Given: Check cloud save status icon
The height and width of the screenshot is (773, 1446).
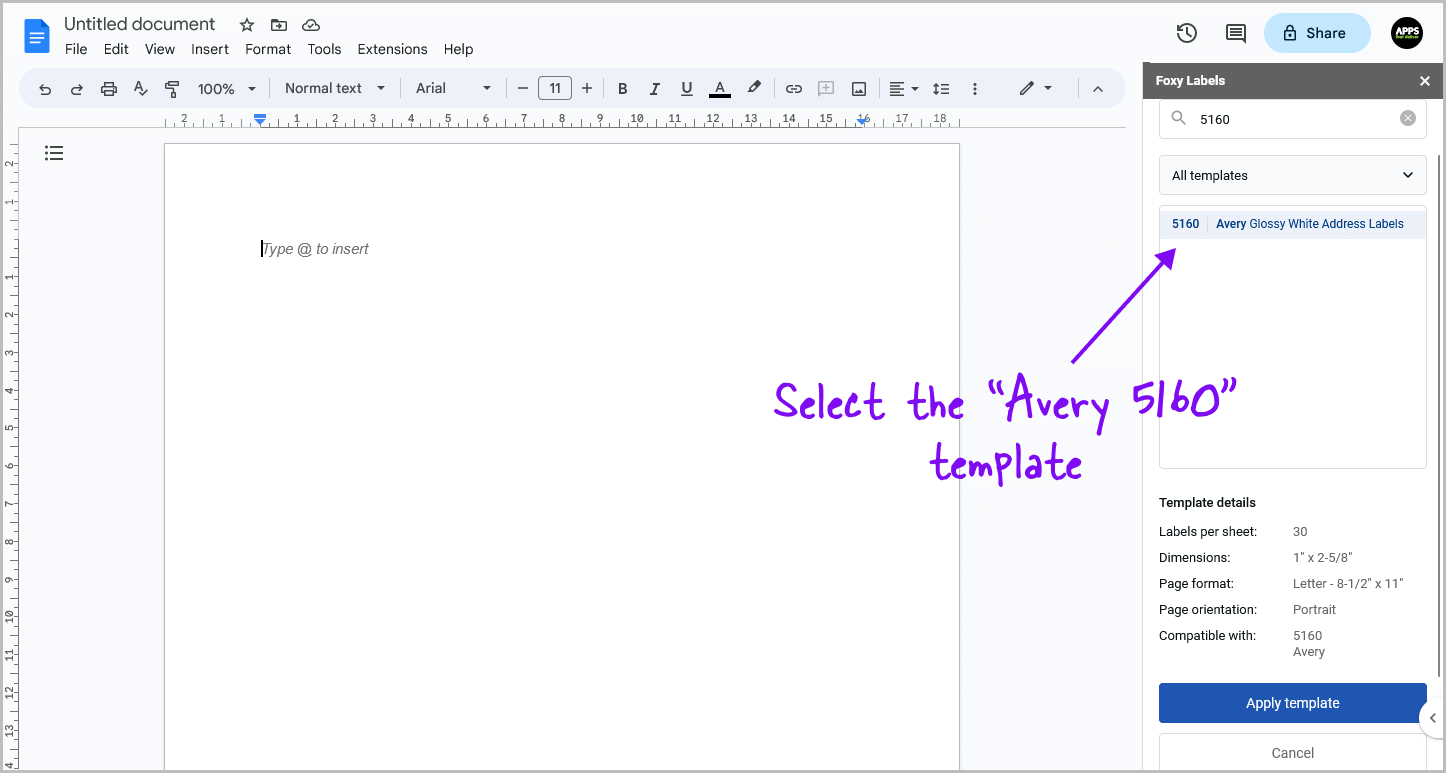Looking at the screenshot, I should pyautogui.click(x=311, y=25).
